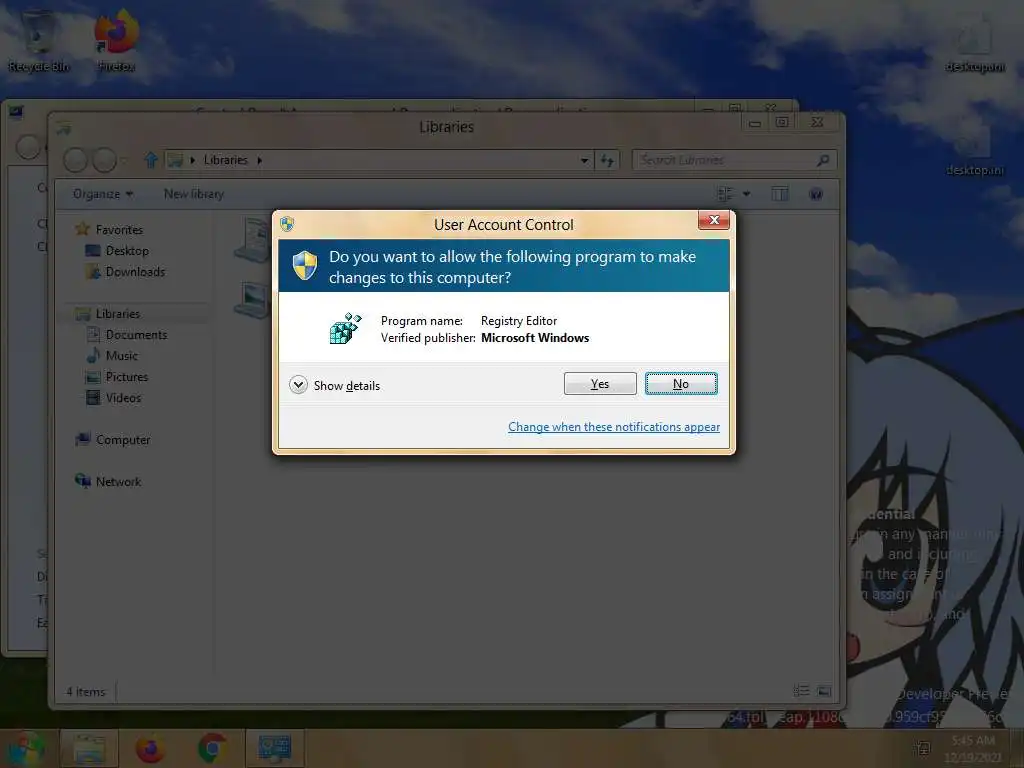Click help icon in Libraries toolbar

pos(816,194)
